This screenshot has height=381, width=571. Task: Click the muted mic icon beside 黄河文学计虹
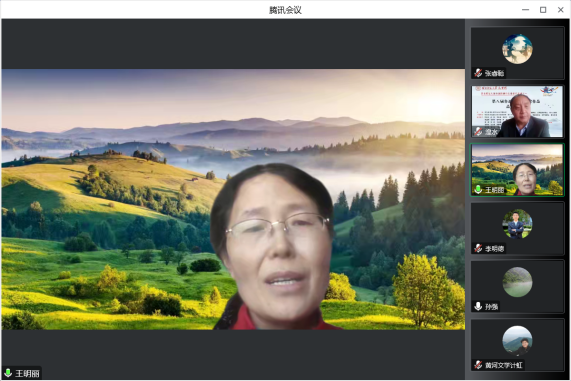pos(478,365)
